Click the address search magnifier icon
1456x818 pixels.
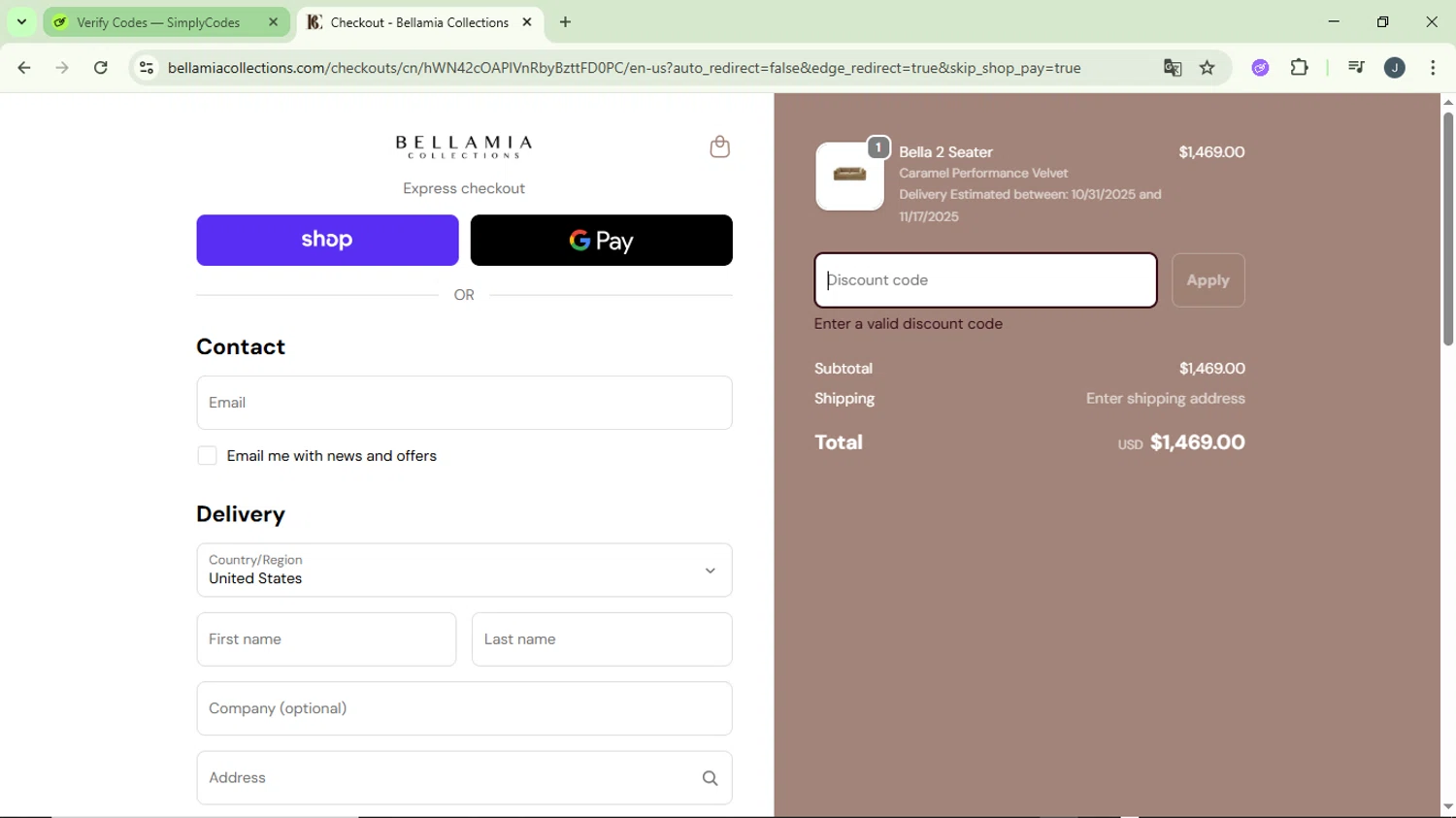[710, 778]
